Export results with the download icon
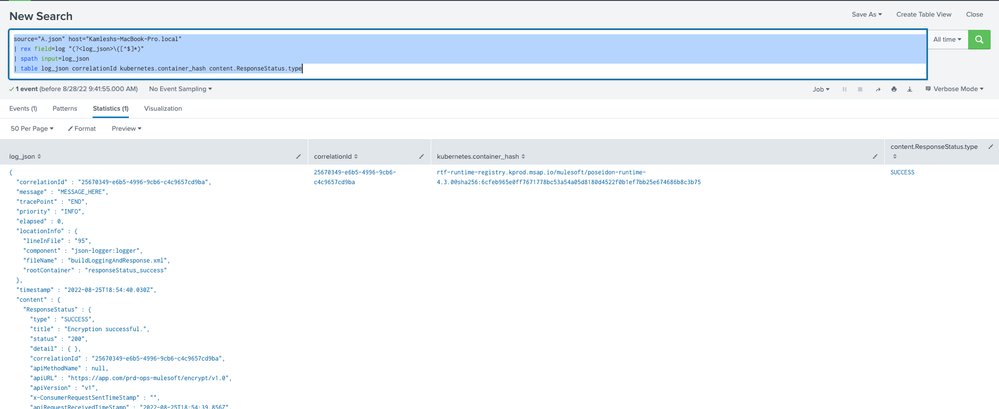The image size is (999, 409). pyautogui.click(x=909, y=89)
